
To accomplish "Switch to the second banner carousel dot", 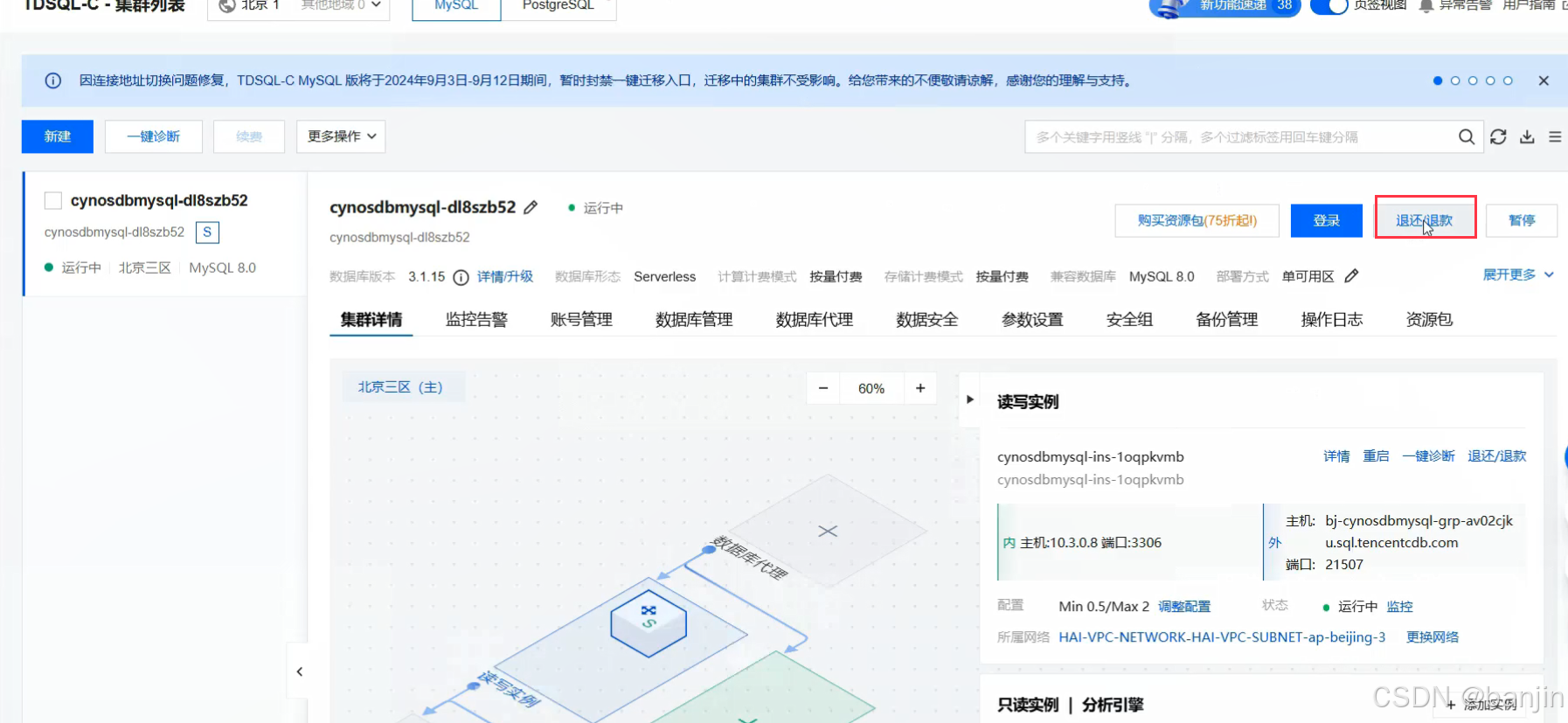I will [x=1455, y=80].
